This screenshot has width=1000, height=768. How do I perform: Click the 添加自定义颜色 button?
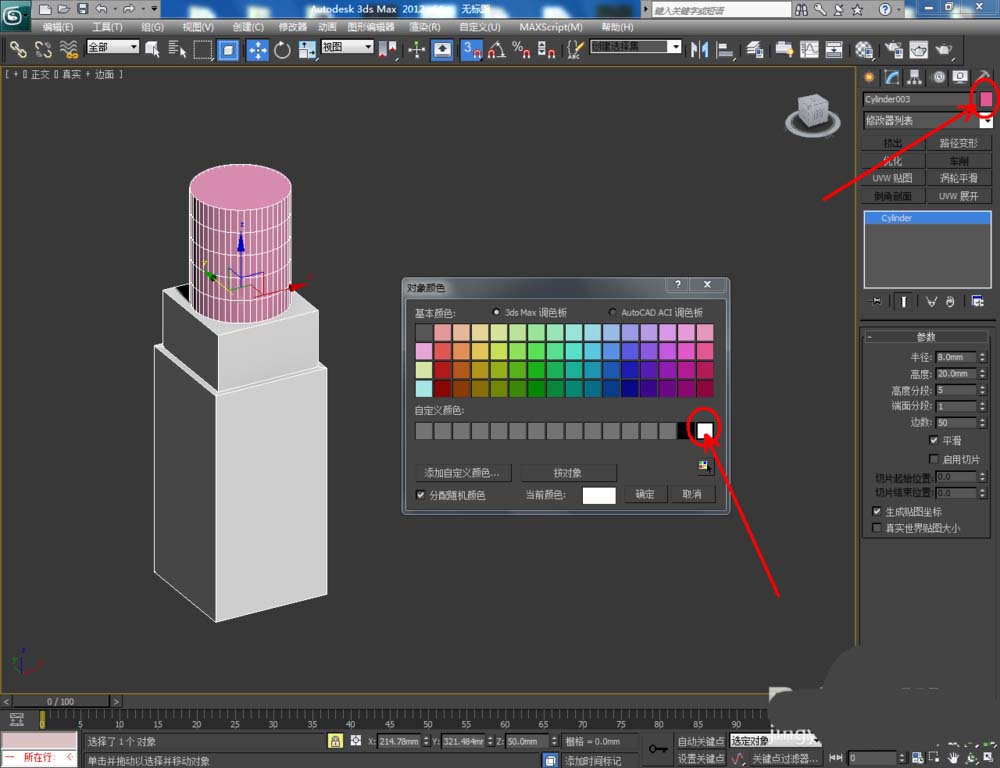pyautogui.click(x=462, y=472)
